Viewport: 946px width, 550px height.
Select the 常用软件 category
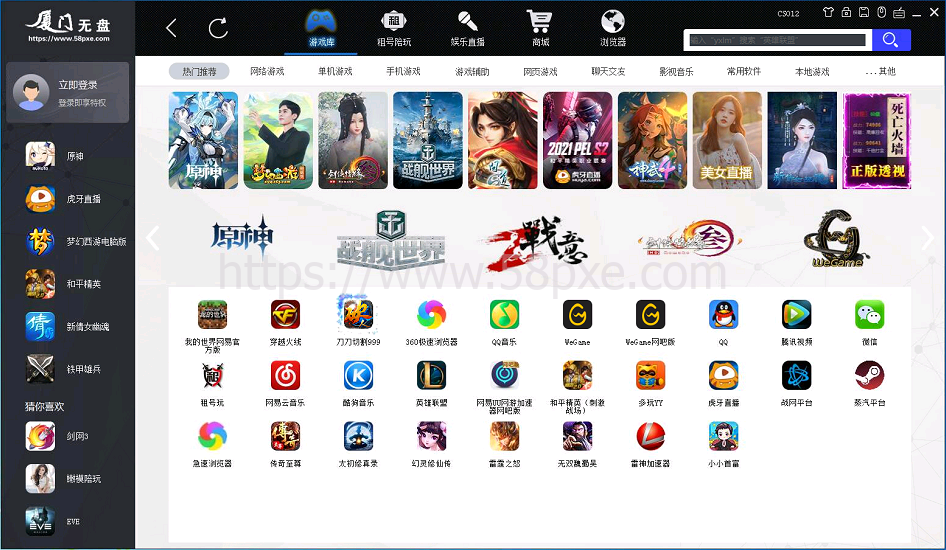[744, 72]
